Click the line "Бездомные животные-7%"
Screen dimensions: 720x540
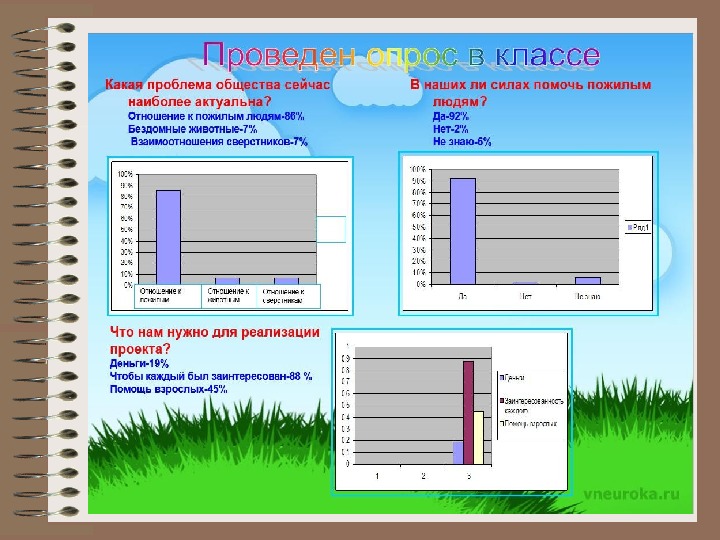(192, 129)
